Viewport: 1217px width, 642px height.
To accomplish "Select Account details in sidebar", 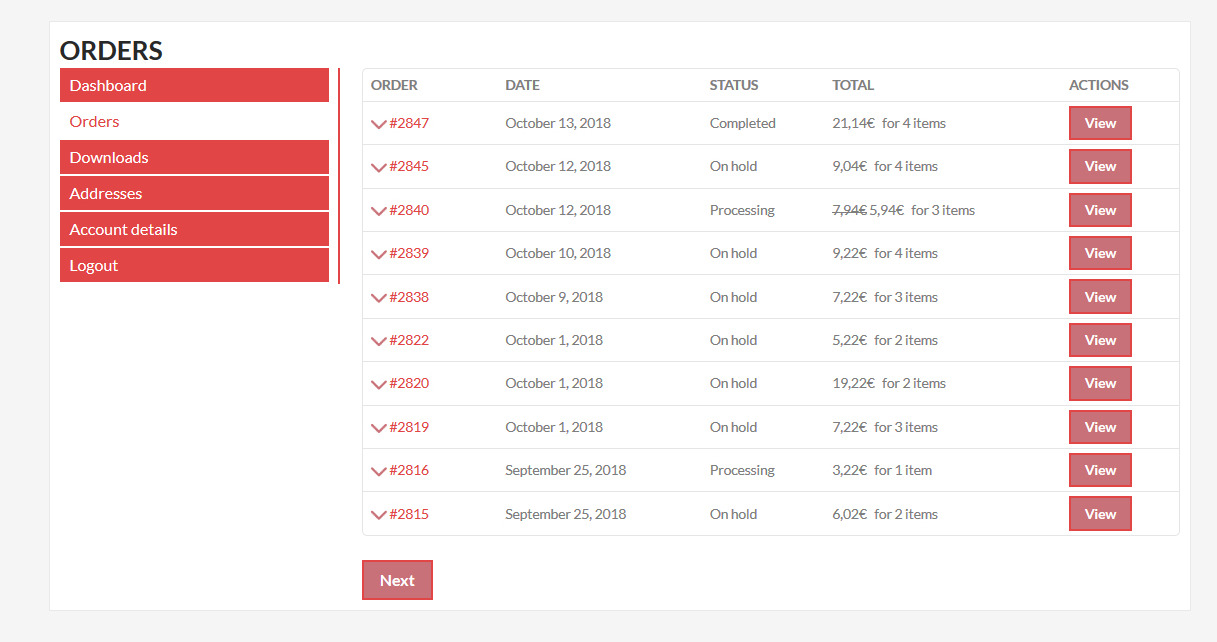I will pyautogui.click(x=194, y=229).
